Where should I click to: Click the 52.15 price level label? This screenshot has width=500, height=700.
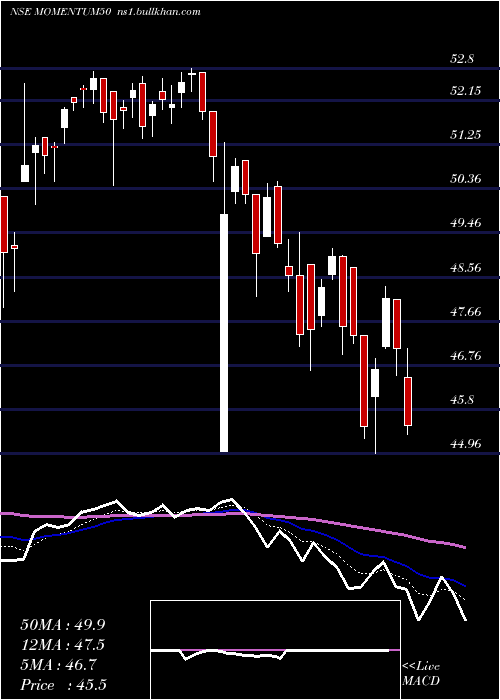pos(466,91)
